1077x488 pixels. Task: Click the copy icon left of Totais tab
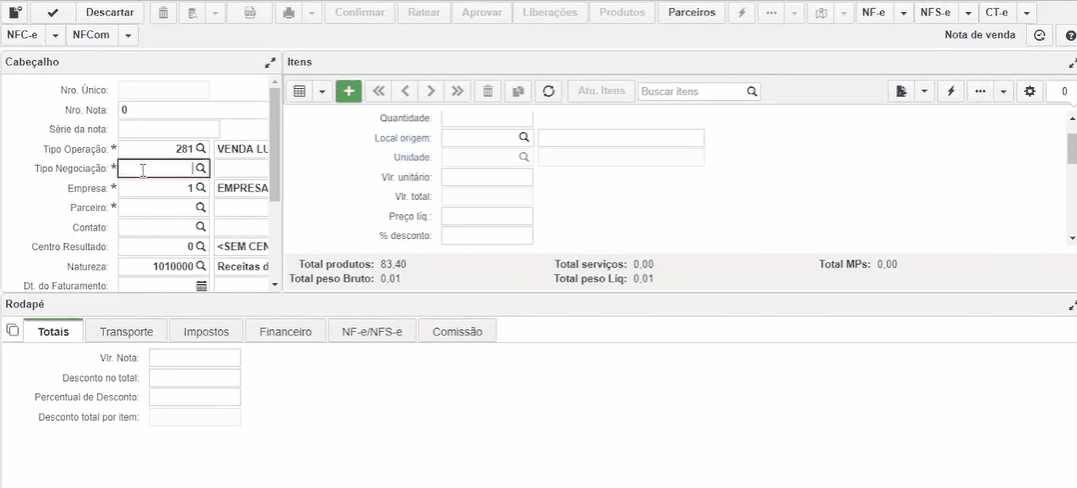coord(12,330)
